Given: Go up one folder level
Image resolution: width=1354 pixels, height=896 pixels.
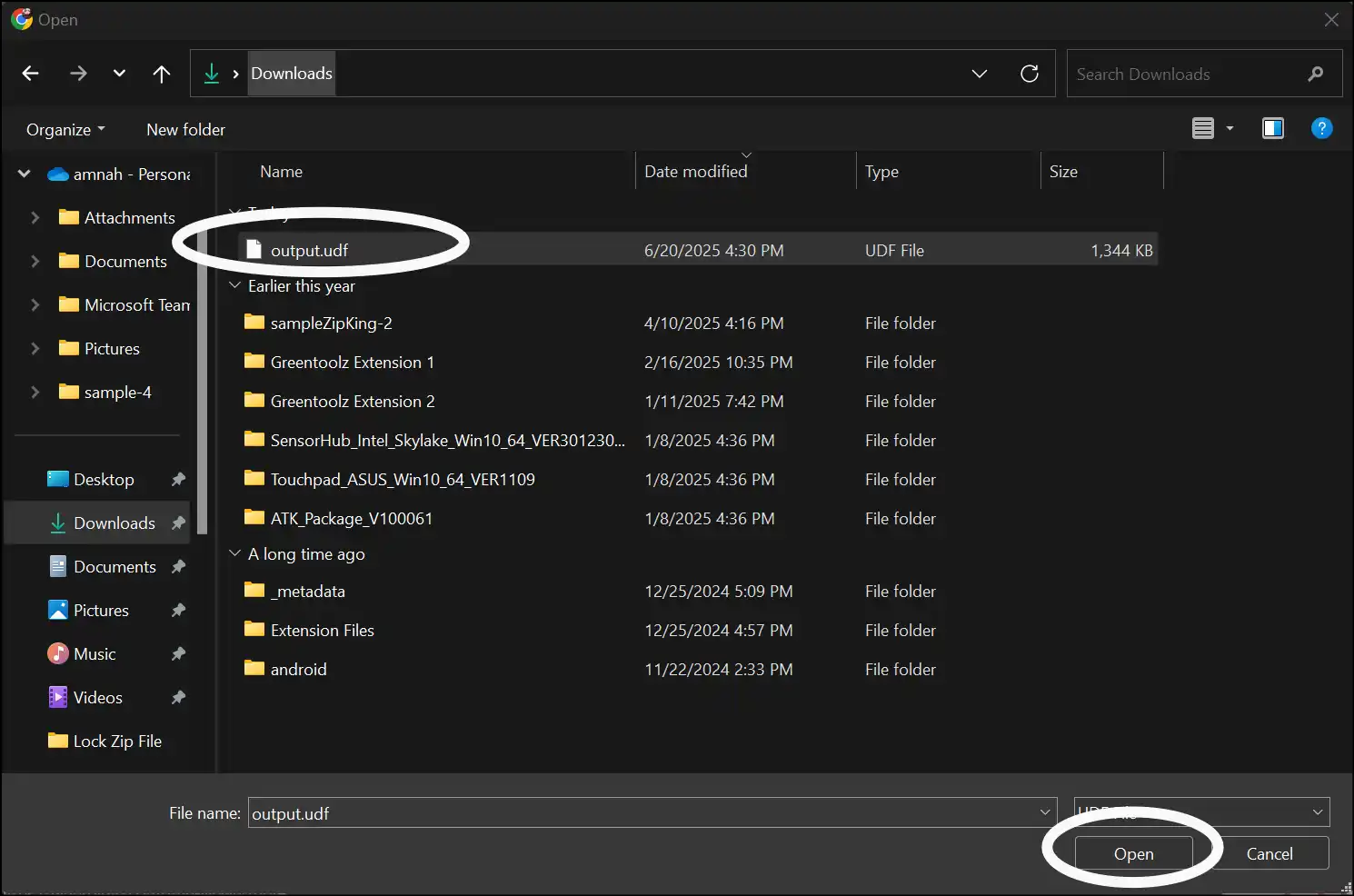Looking at the screenshot, I should coord(162,74).
